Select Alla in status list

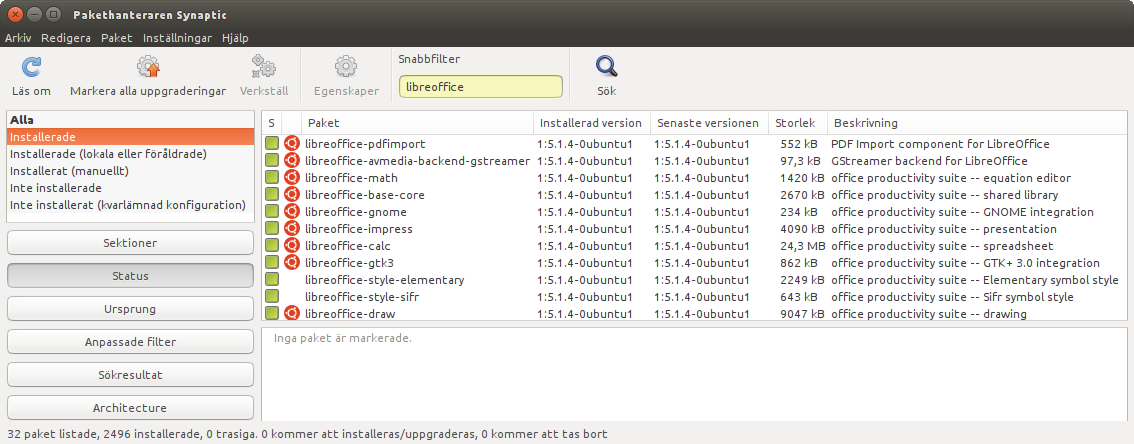click(x=130, y=120)
